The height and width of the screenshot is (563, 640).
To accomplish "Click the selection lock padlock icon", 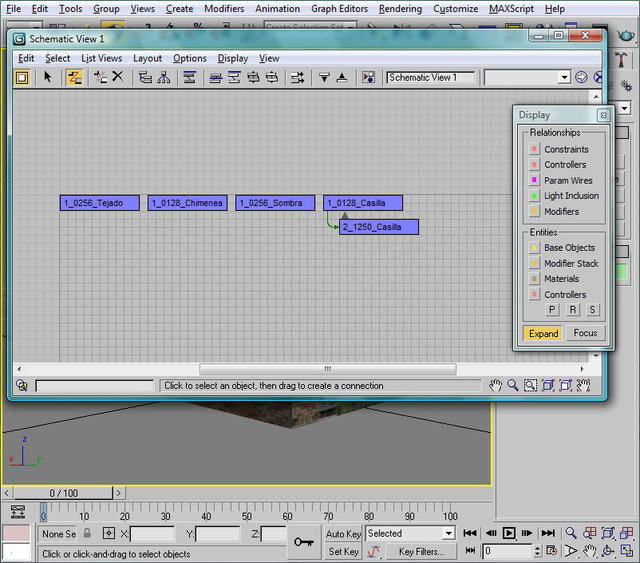I will [87, 534].
